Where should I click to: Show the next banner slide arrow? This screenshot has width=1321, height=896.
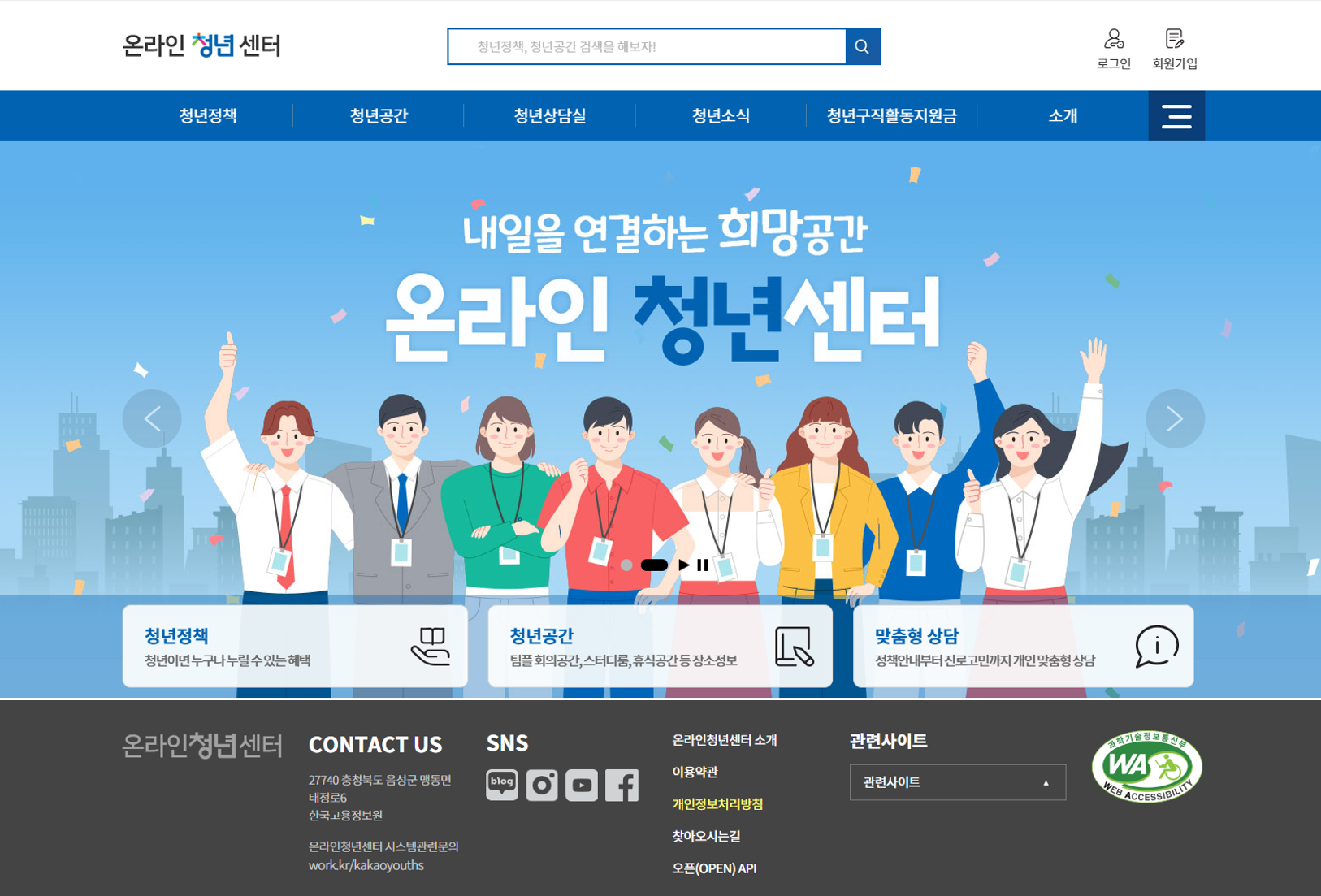[x=1175, y=419]
